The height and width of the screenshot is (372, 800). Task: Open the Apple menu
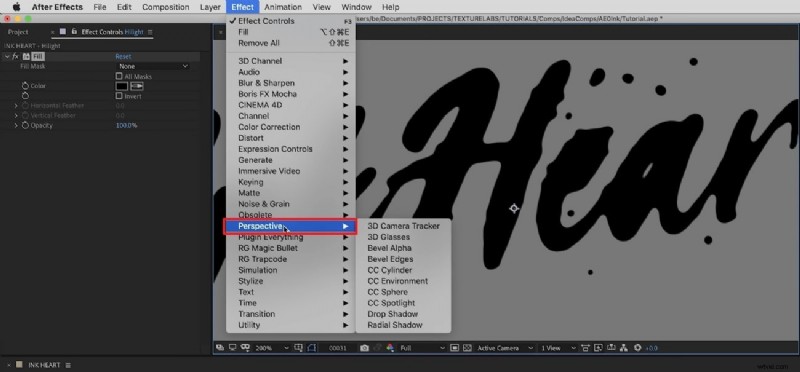(17, 7)
